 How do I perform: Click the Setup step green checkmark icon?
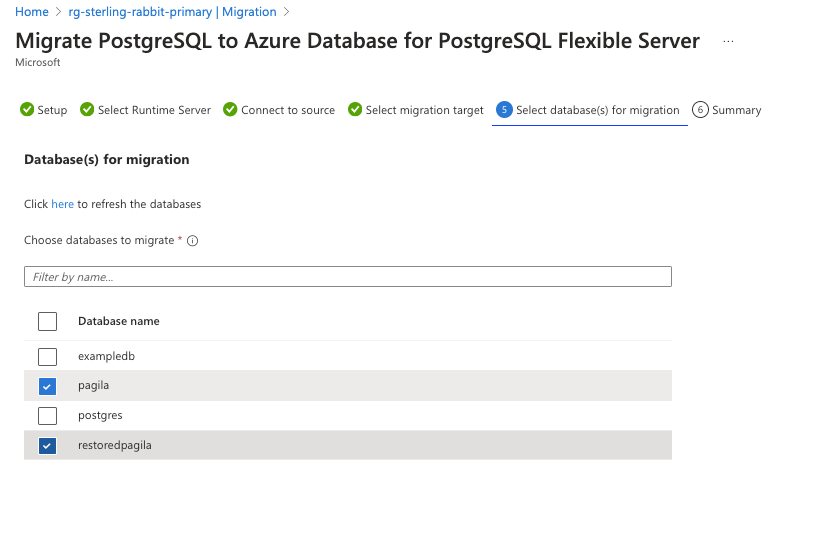tap(27, 110)
